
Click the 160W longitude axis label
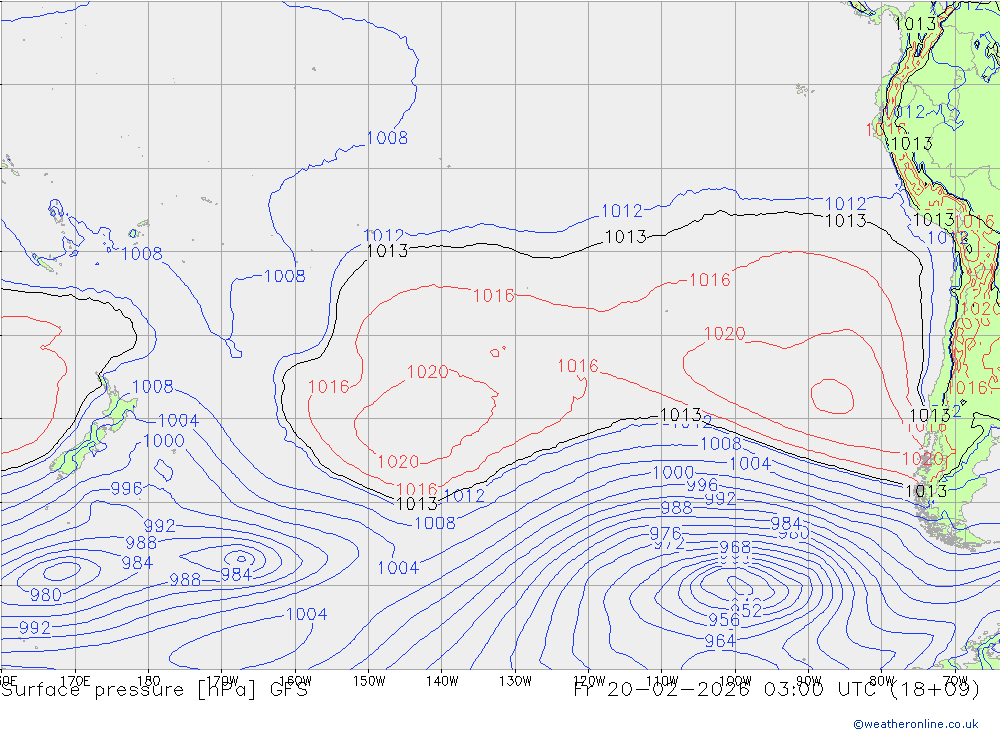pos(295,681)
